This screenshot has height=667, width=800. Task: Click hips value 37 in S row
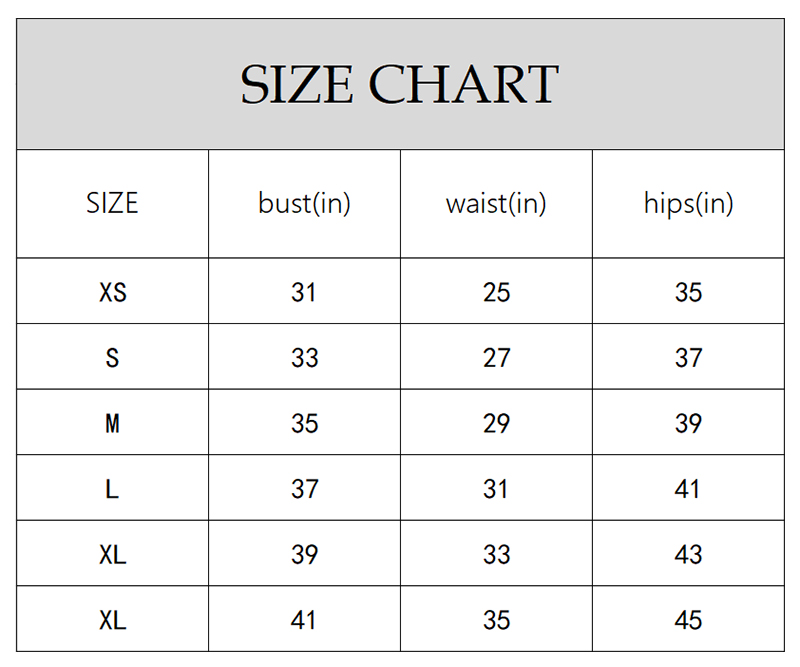point(688,357)
